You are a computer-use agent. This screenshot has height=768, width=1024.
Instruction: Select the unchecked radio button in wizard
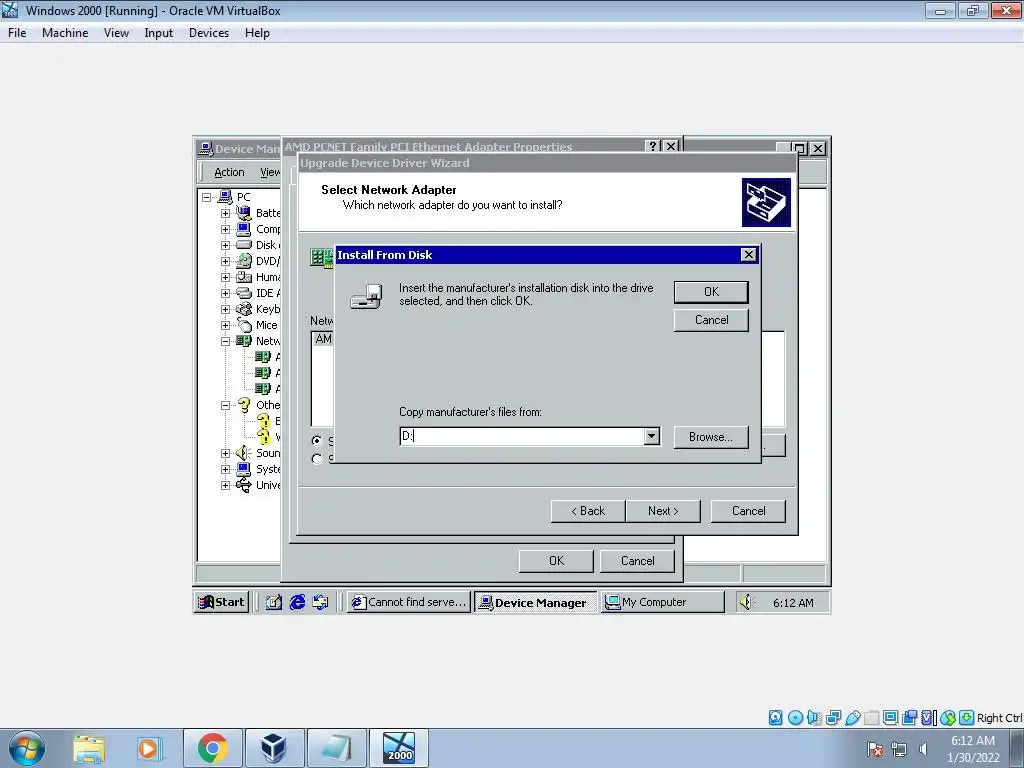[317, 458]
